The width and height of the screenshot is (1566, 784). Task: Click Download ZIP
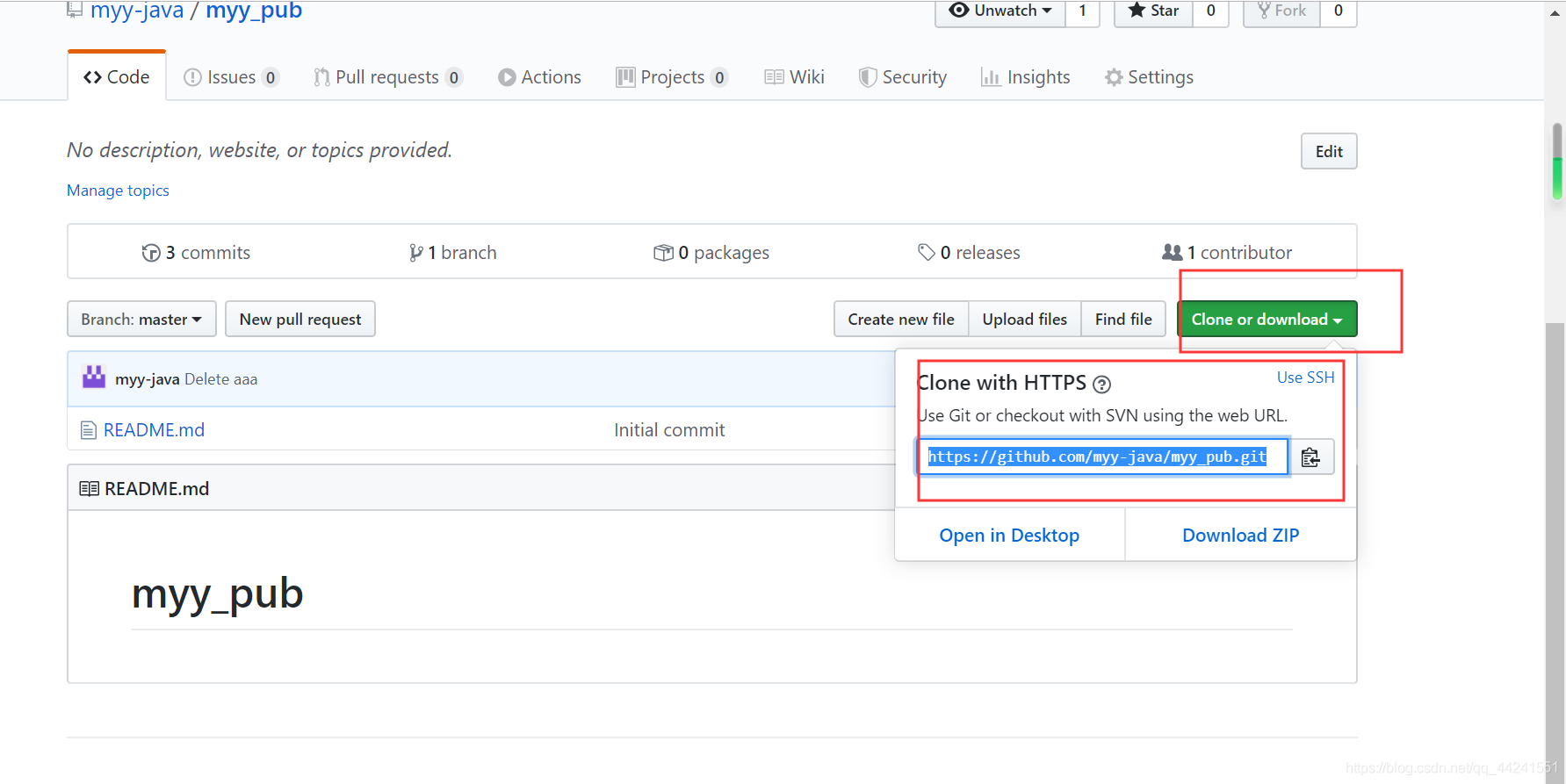tap(1240, 536)
